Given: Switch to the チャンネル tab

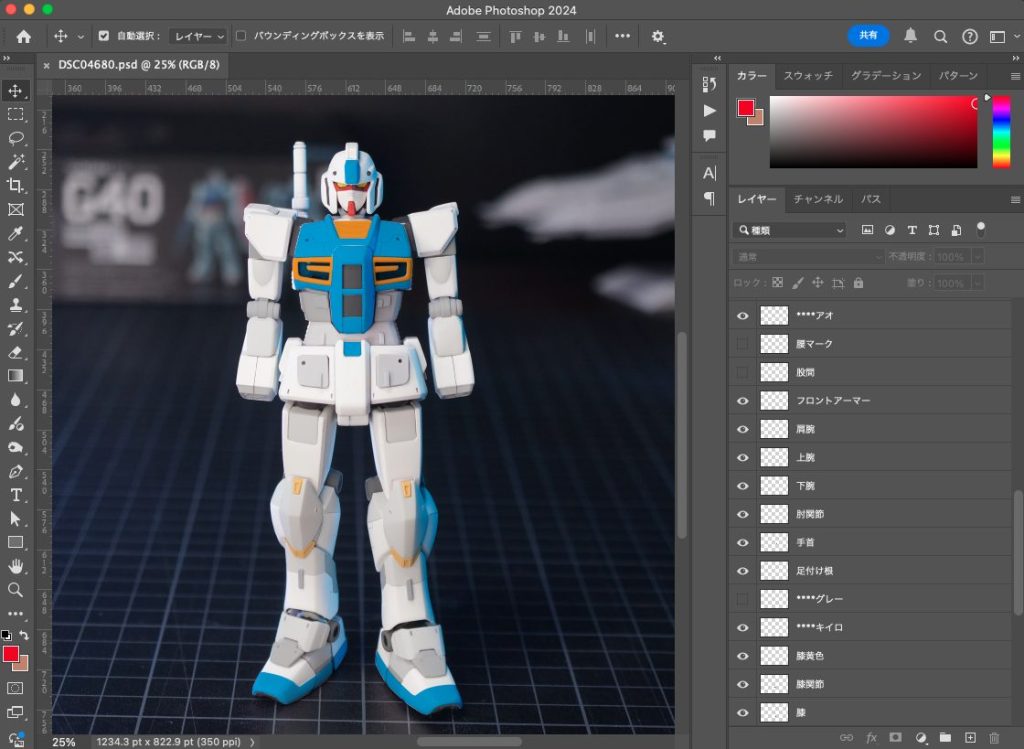Looking at the screenshot, I should pyautogui.click(x=818, y=199).
